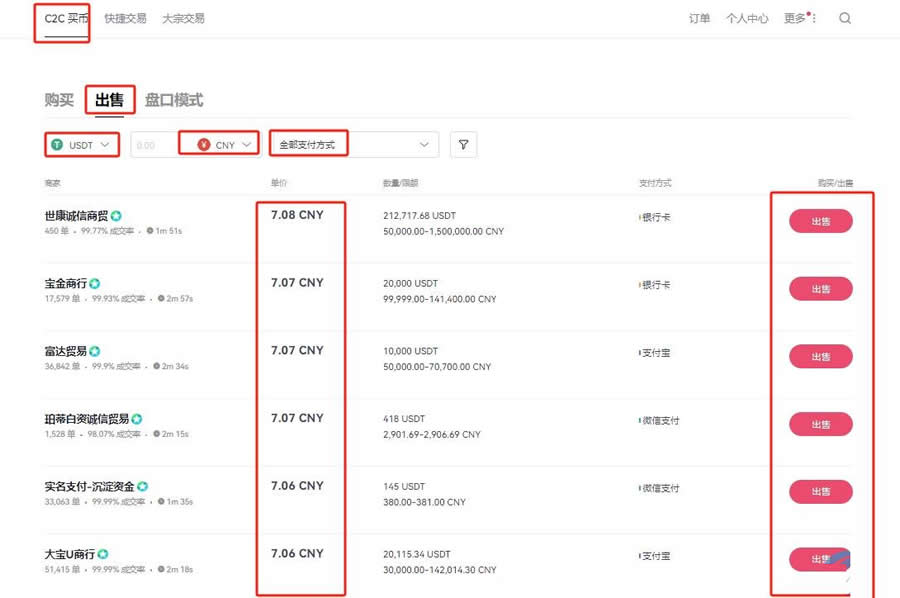
Task: Click verified badge beside 富达贸易
Action: coord(95,351)
